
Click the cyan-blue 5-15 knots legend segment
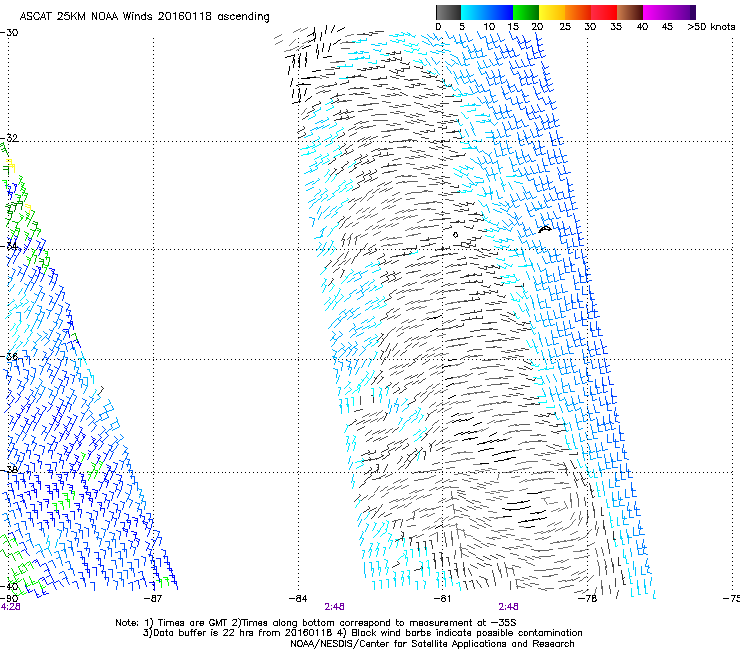pos(487,12)
